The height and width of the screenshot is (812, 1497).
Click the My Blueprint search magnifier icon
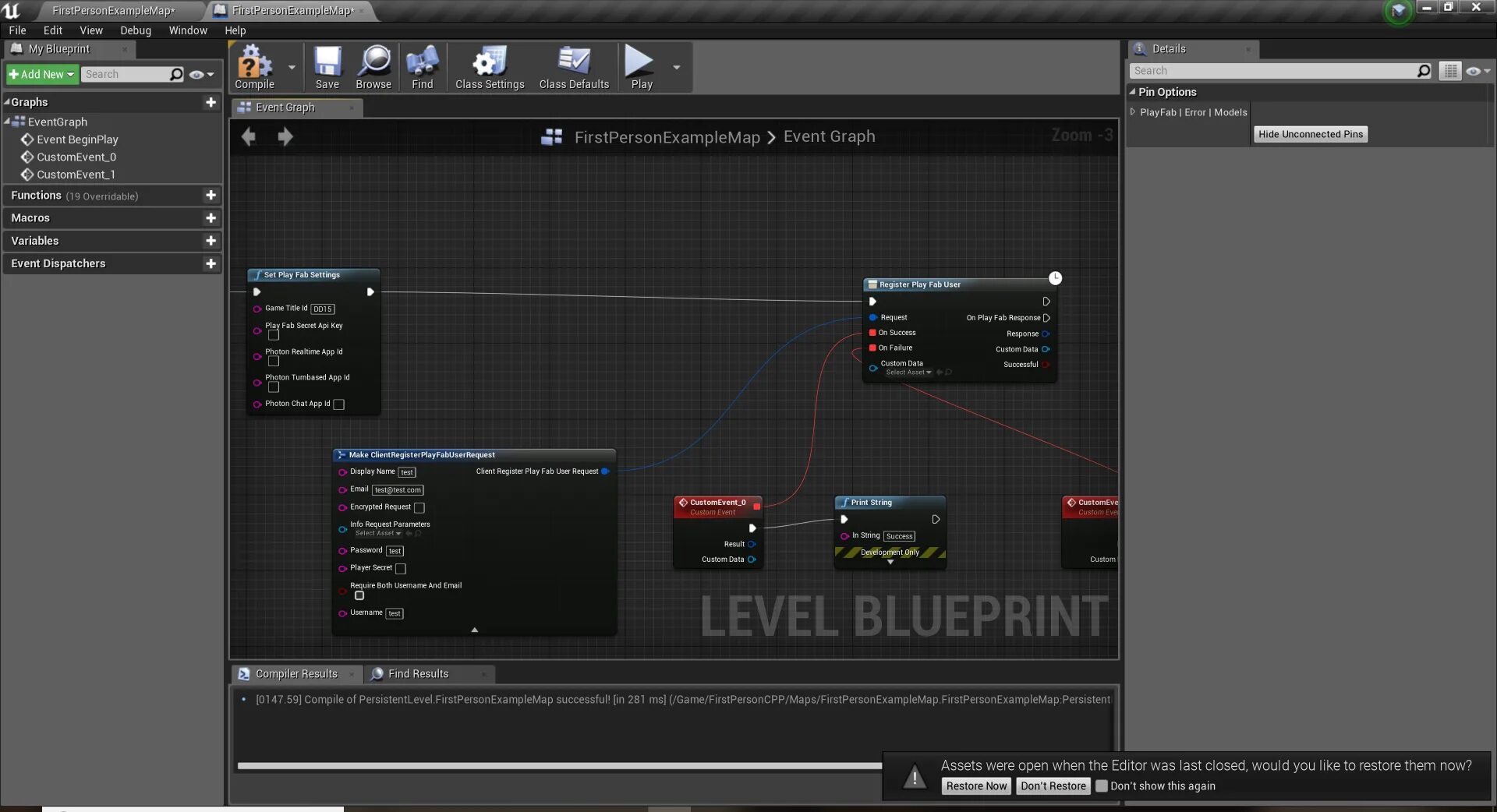pyautogui.click(x=176, y=74)
